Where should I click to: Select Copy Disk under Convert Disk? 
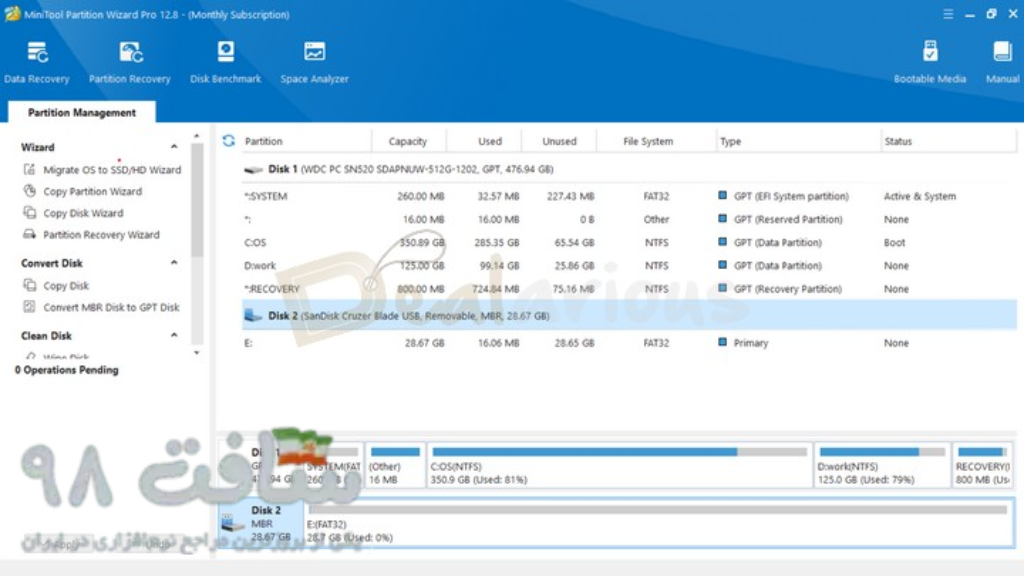click(66, 285)
